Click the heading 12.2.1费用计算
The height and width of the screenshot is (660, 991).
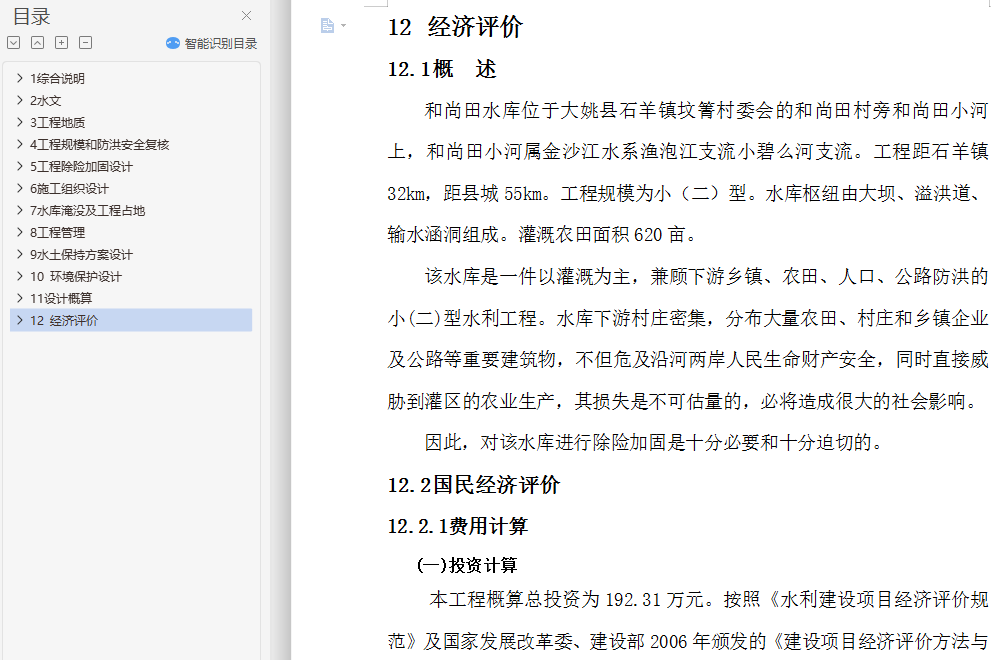[458, 526]
